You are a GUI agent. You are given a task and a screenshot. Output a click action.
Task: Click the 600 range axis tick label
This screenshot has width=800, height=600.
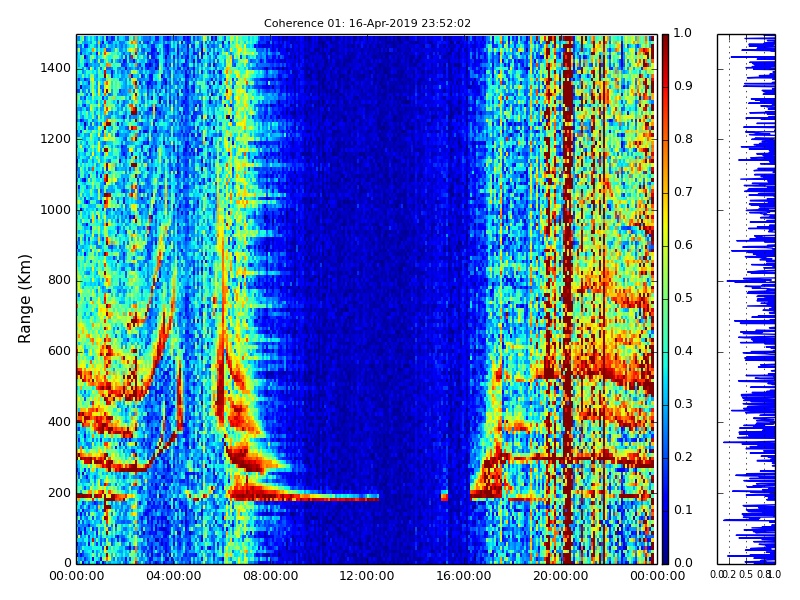coord(60,351)
